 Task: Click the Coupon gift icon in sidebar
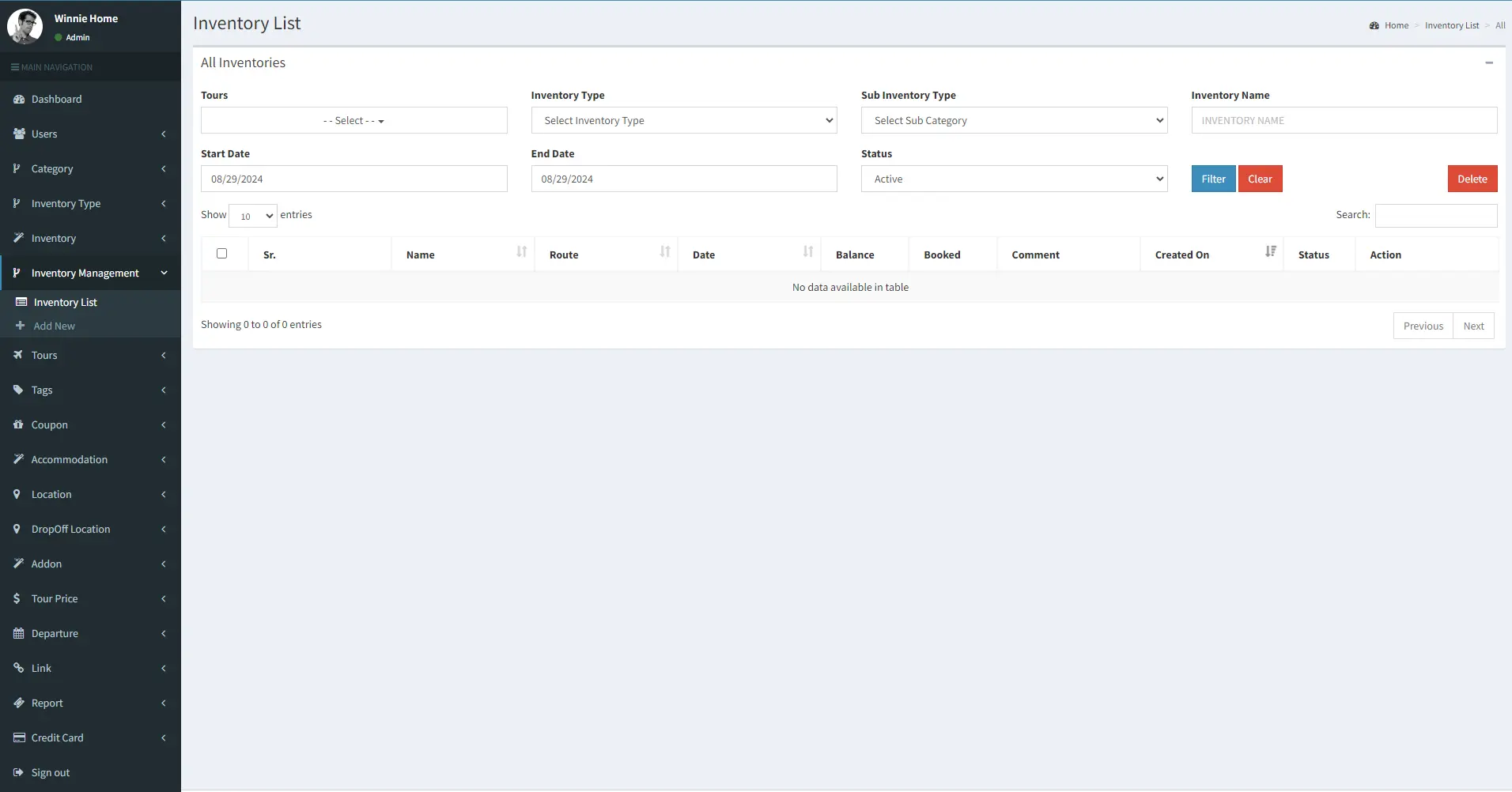(x=18, y=425)
